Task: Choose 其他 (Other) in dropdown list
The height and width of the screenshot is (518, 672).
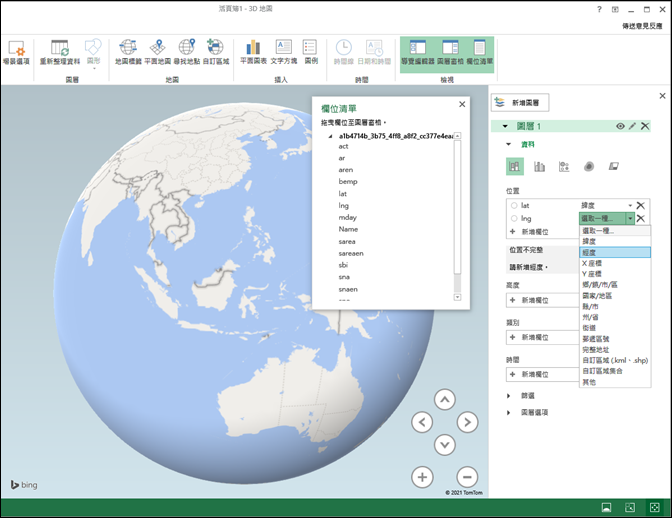Action: tap(615, 382)
